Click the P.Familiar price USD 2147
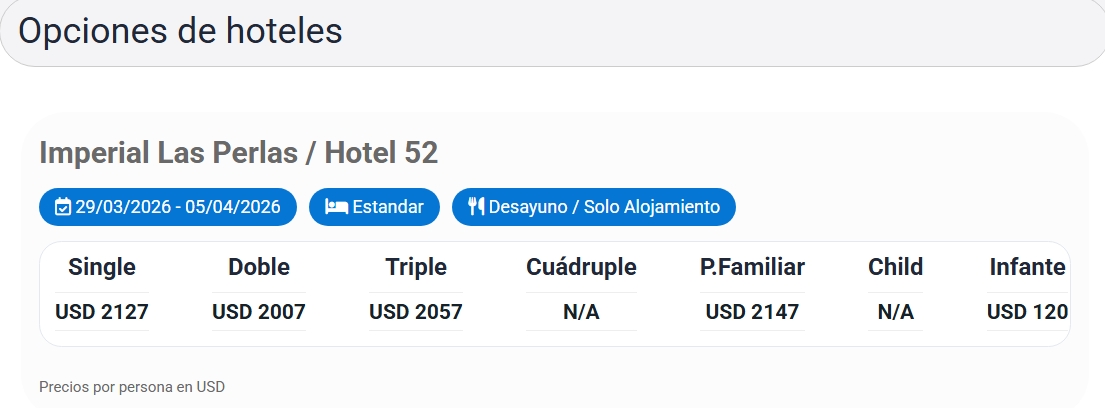This screenshot has width=1105, height=408. (x=752, y=312)
